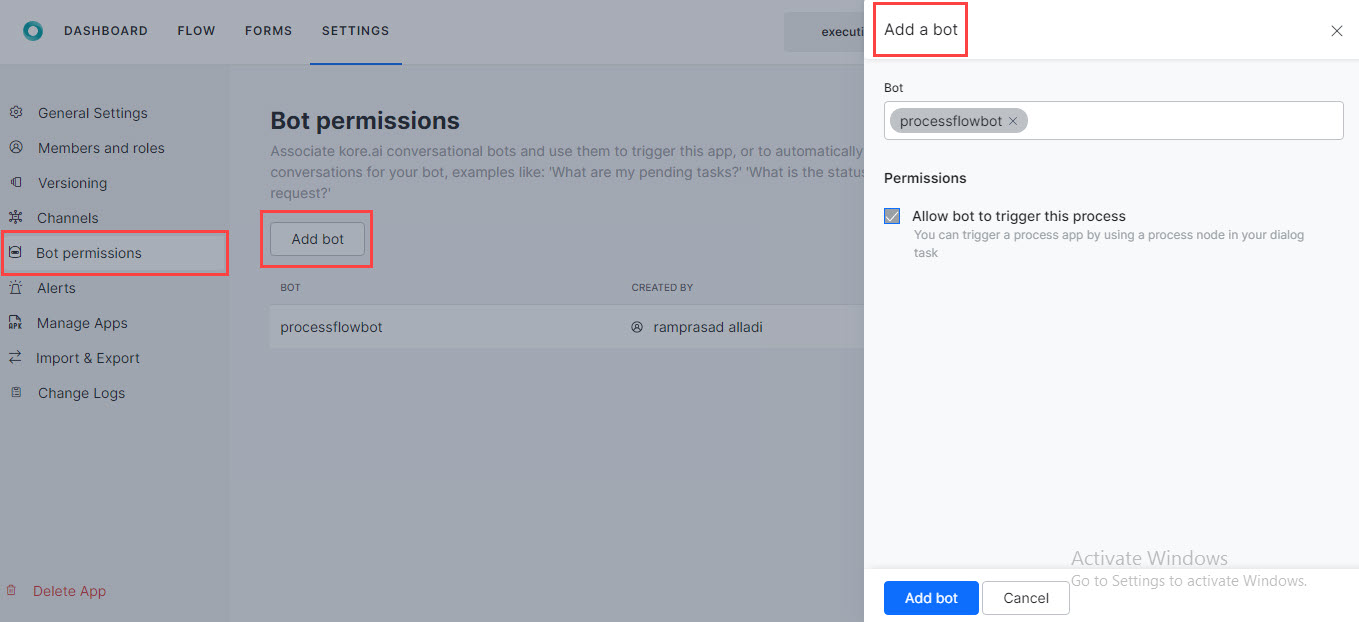1359x622 pixels.
Task: Open the Change Logs icon
Action: [x=16, y=392]
